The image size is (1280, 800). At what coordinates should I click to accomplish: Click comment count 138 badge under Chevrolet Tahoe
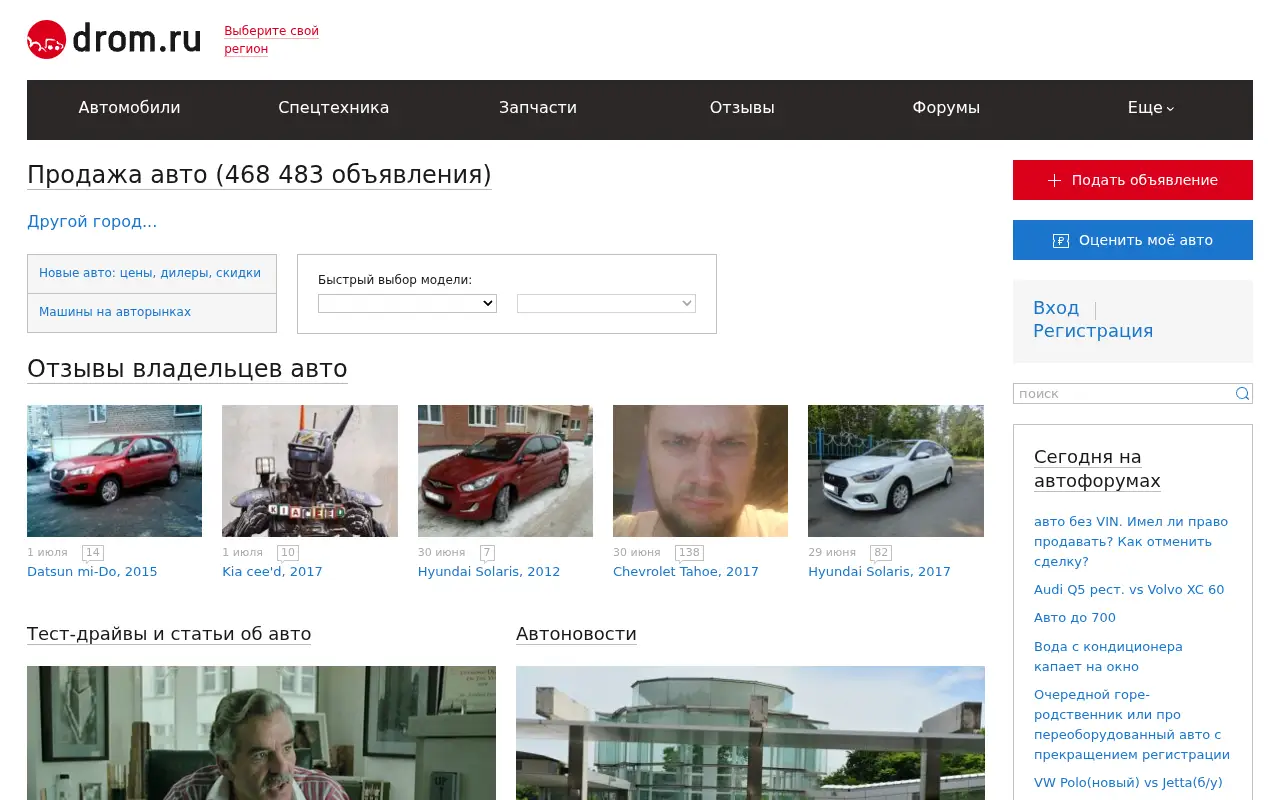(x=689, y=552)
